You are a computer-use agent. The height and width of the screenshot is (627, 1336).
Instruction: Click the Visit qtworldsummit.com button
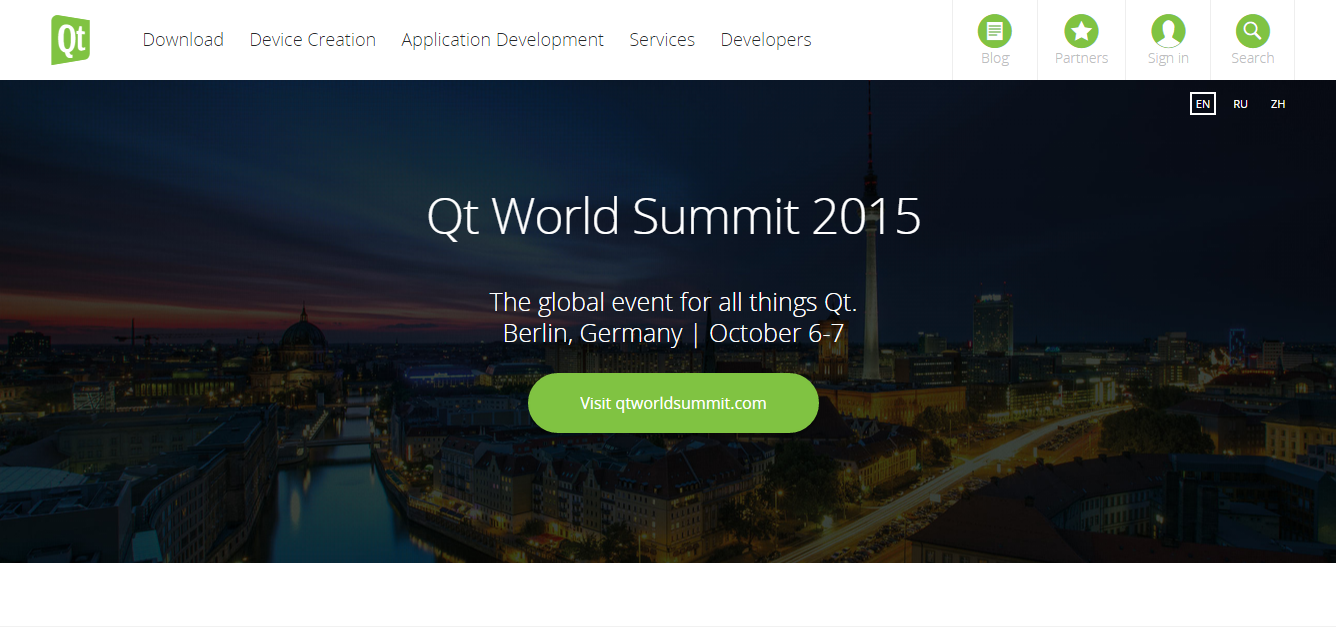(x=673, y=403)
